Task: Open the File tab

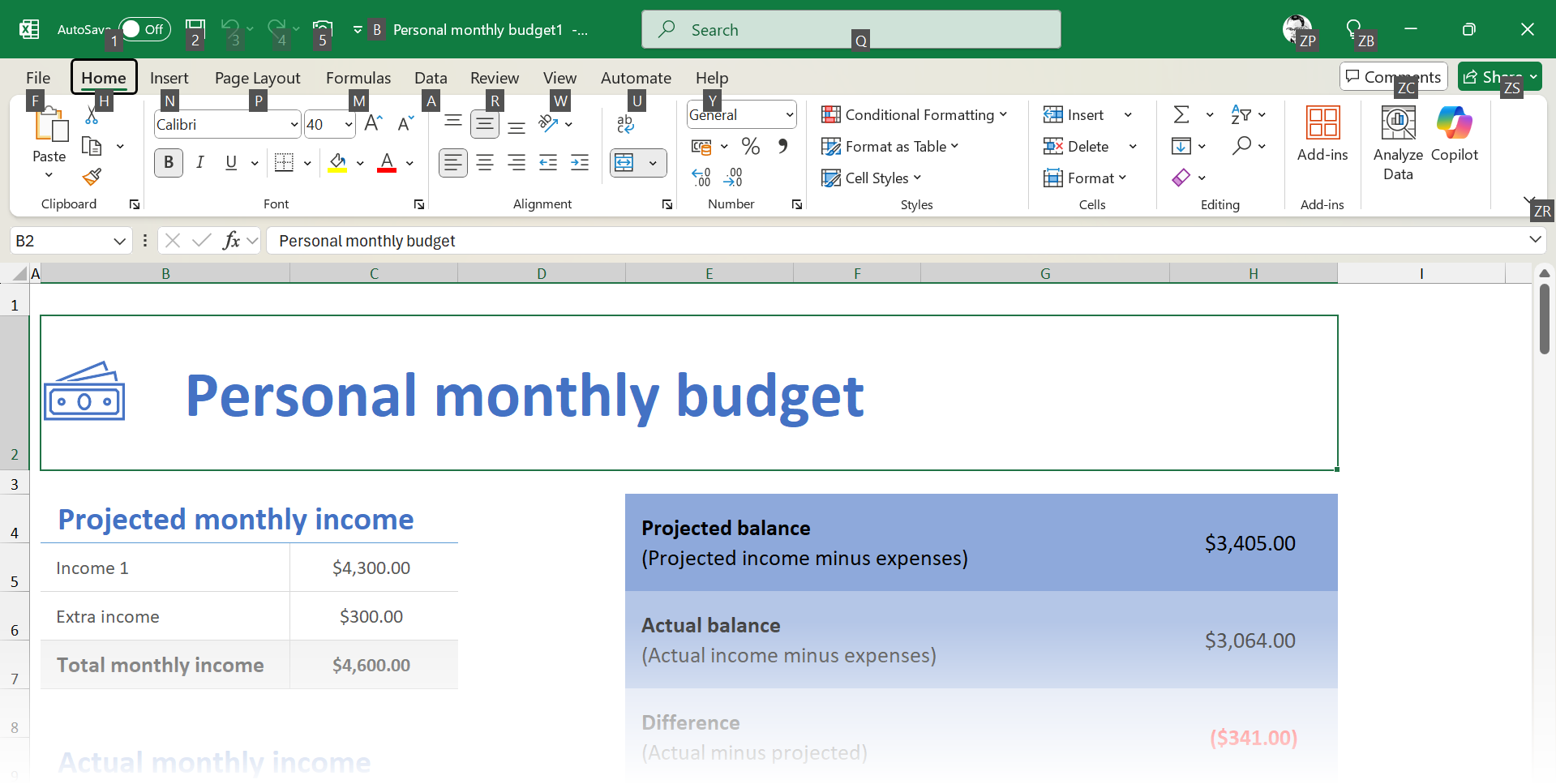Action: click(x=38, y=78)
